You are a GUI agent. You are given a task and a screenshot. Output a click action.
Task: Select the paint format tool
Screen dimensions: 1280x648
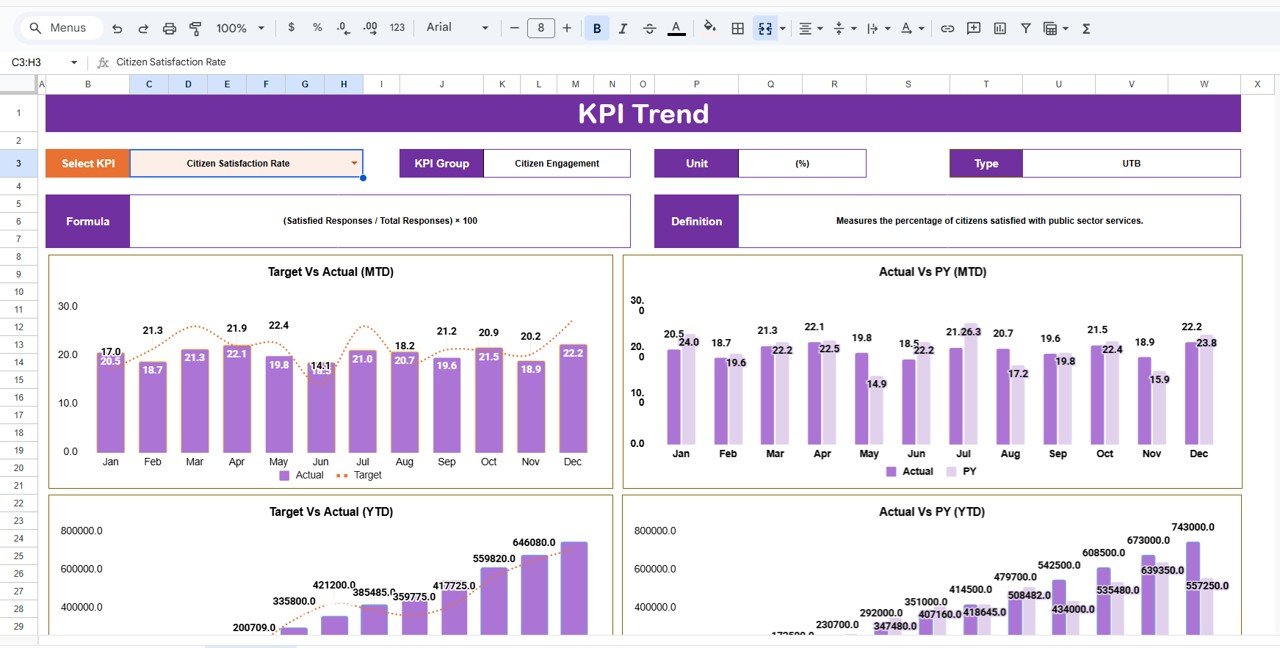click(x=196, y=28)
